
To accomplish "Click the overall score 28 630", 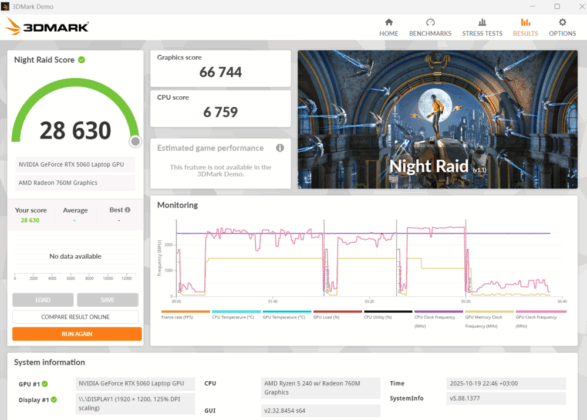I will (x=75, y=131).
